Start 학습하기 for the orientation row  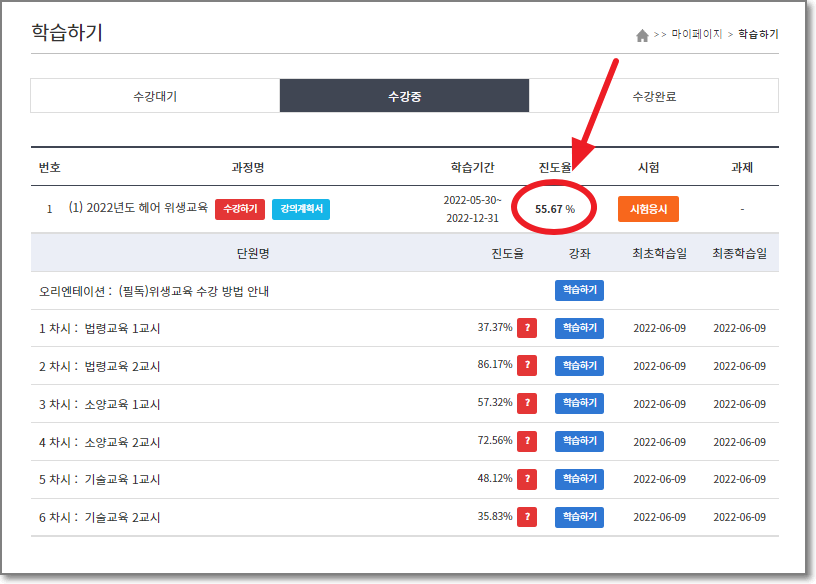[x=579, y=290]
